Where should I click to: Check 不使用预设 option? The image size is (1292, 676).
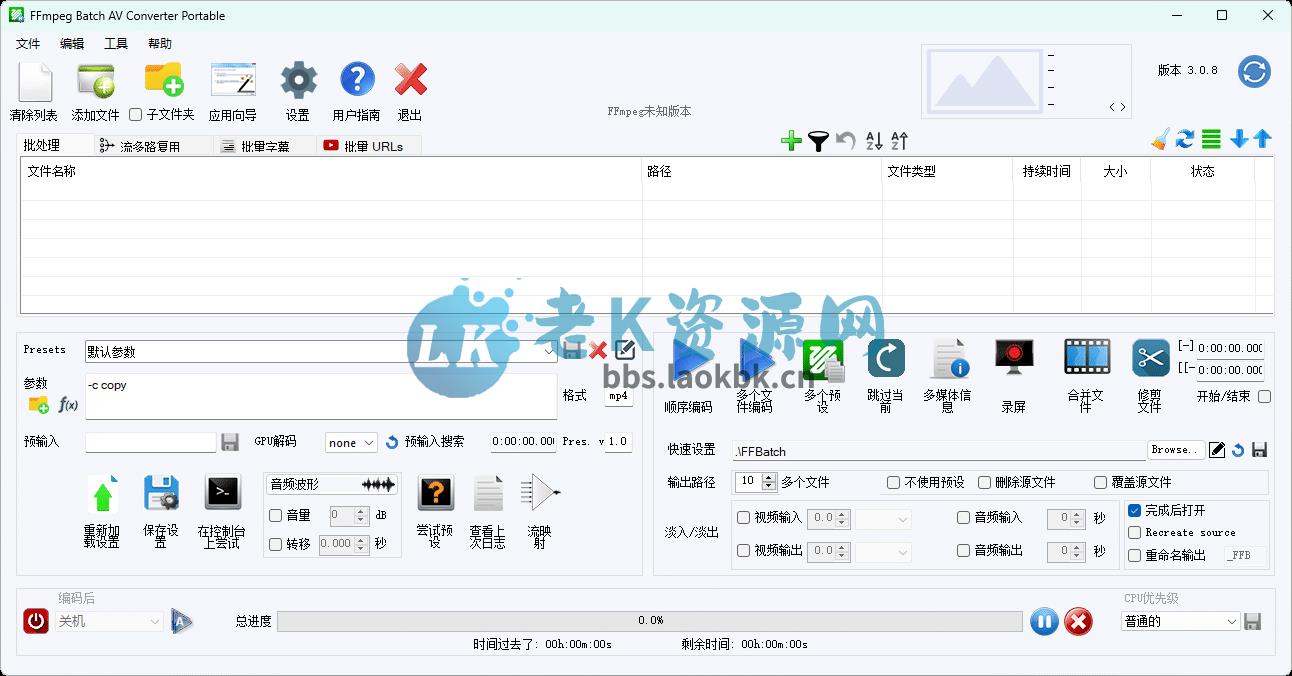(x=894, y=482)
